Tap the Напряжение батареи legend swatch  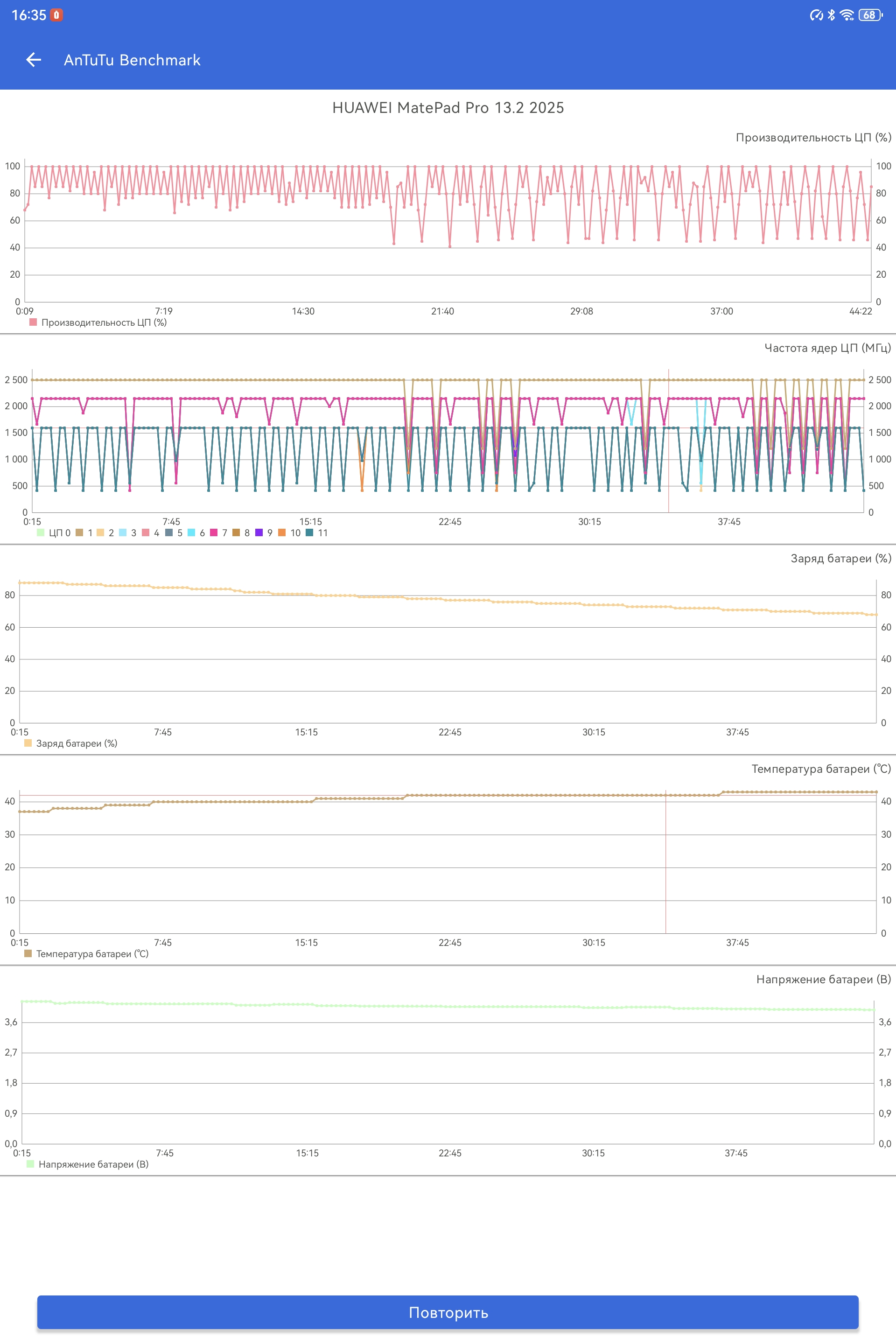pos(30,1164)
